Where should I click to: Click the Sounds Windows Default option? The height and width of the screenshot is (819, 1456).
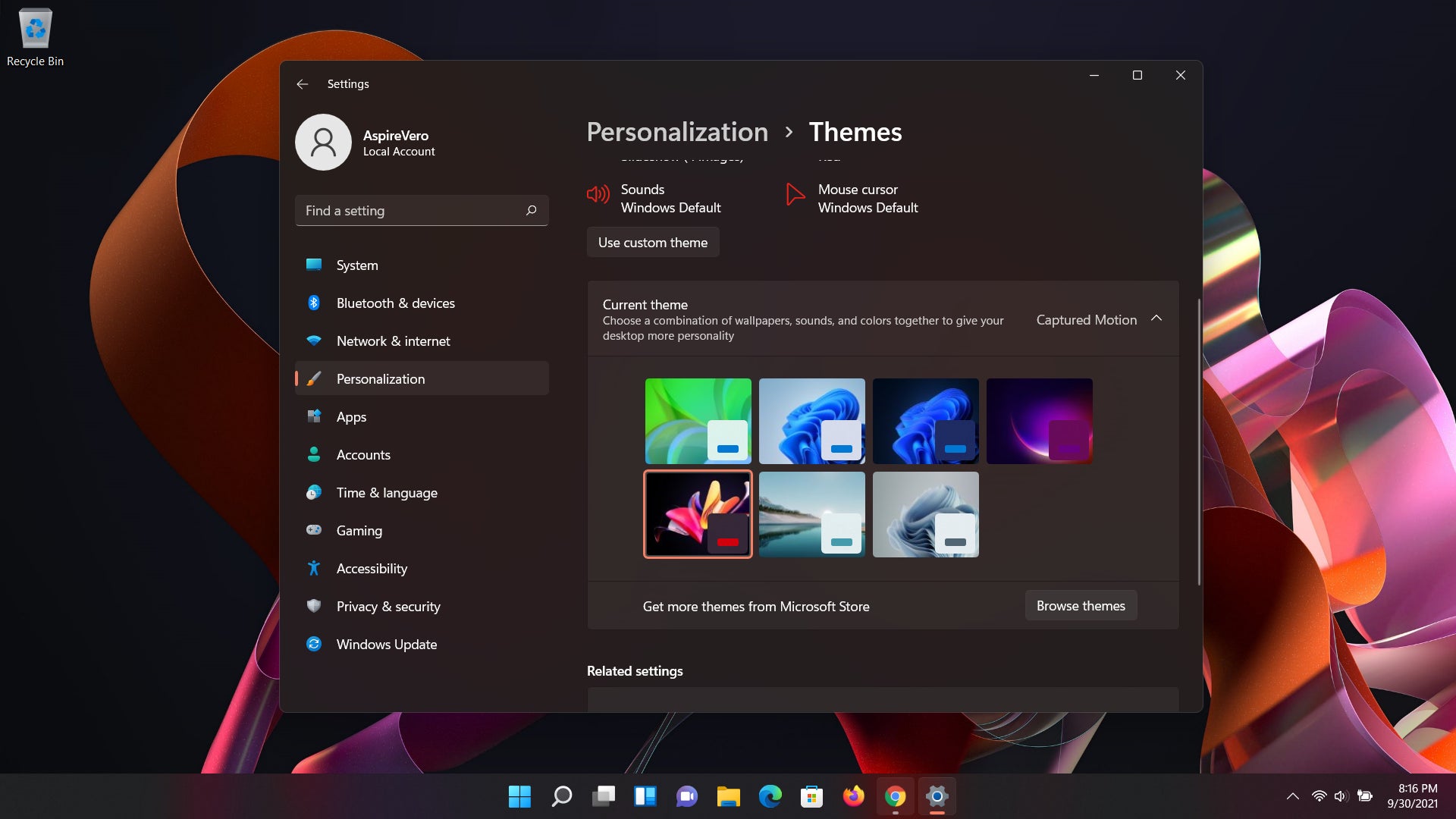[654, 198]
